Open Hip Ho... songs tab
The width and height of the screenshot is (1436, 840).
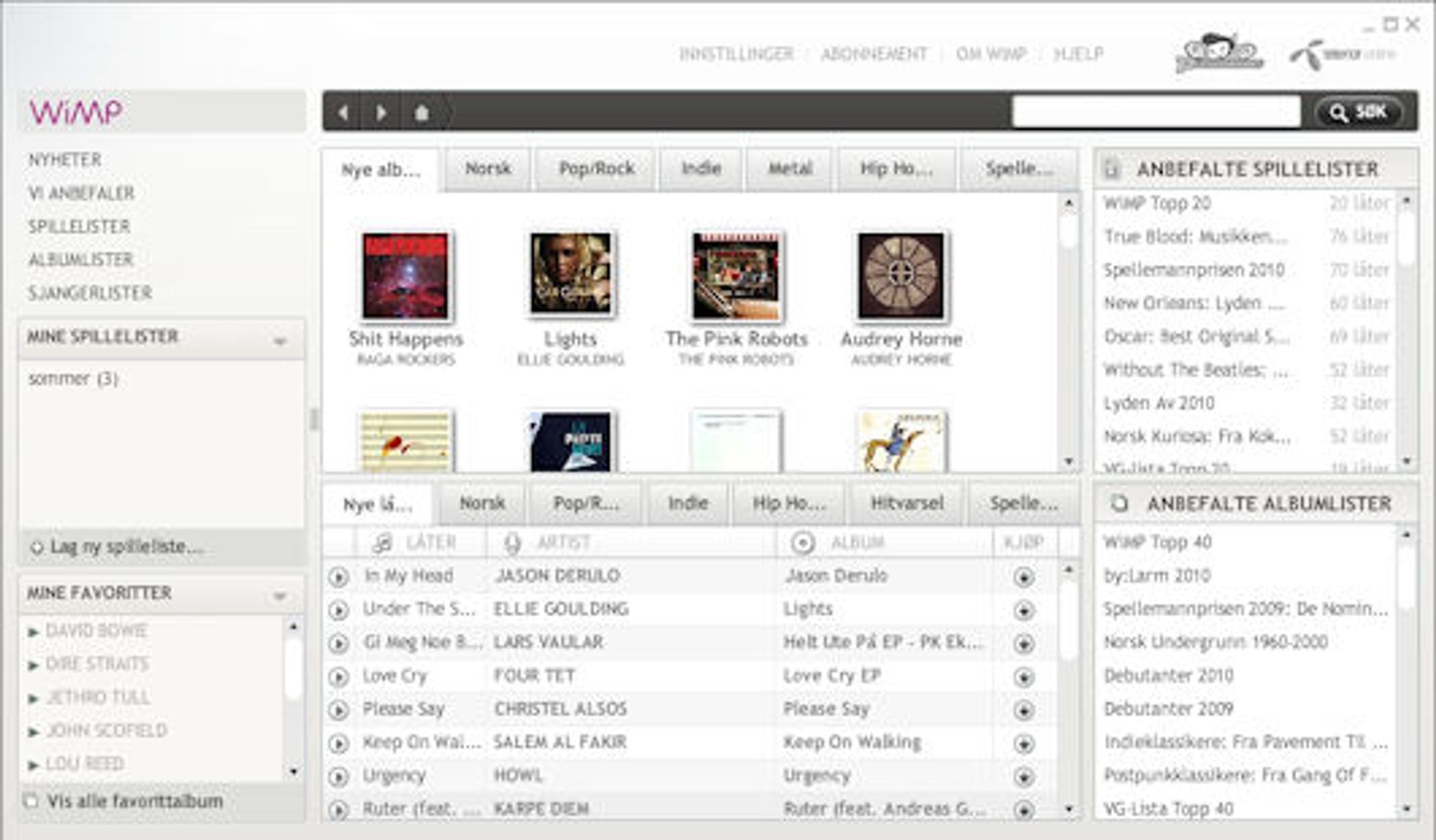click(788, 504)
